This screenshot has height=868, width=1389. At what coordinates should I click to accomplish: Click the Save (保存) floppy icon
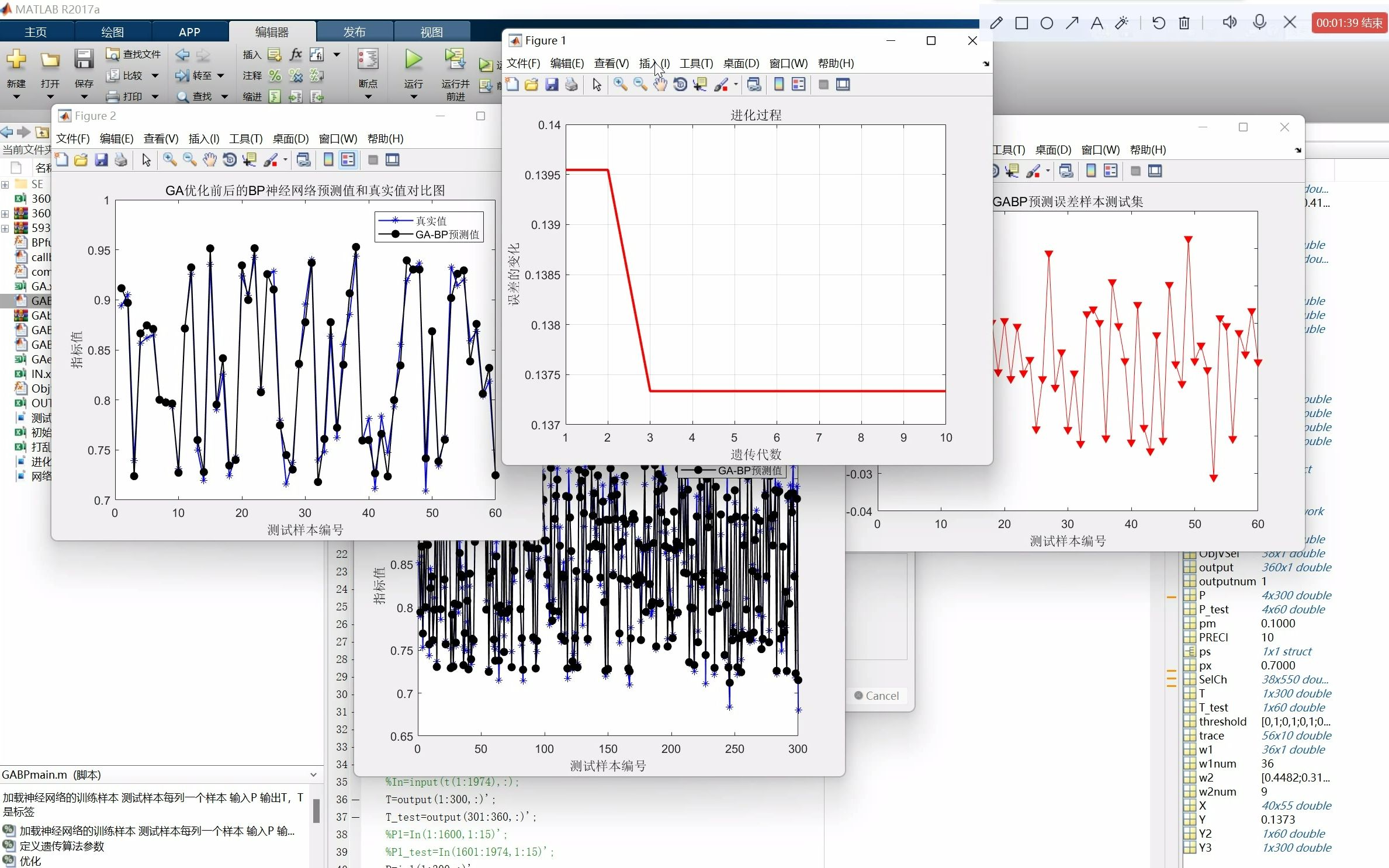tap(84, 59)
